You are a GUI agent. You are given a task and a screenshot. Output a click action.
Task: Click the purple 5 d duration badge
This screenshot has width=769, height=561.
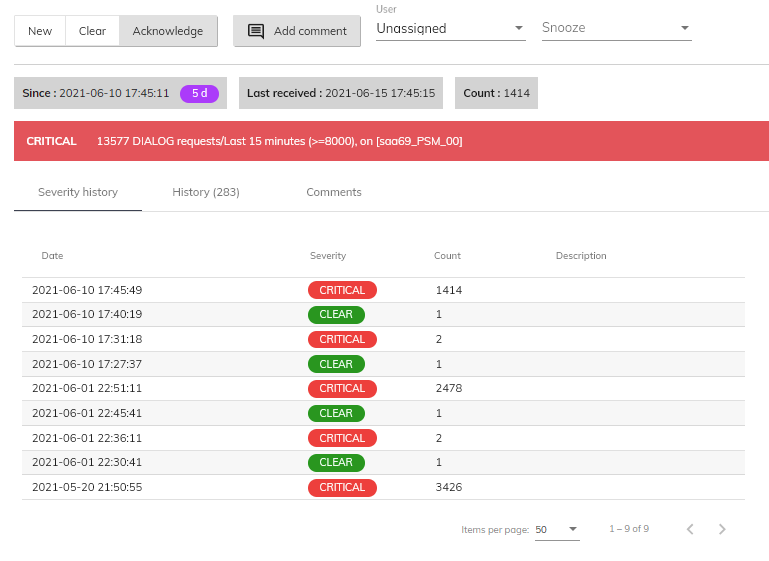pyautogui.click(x=199, y=93)
